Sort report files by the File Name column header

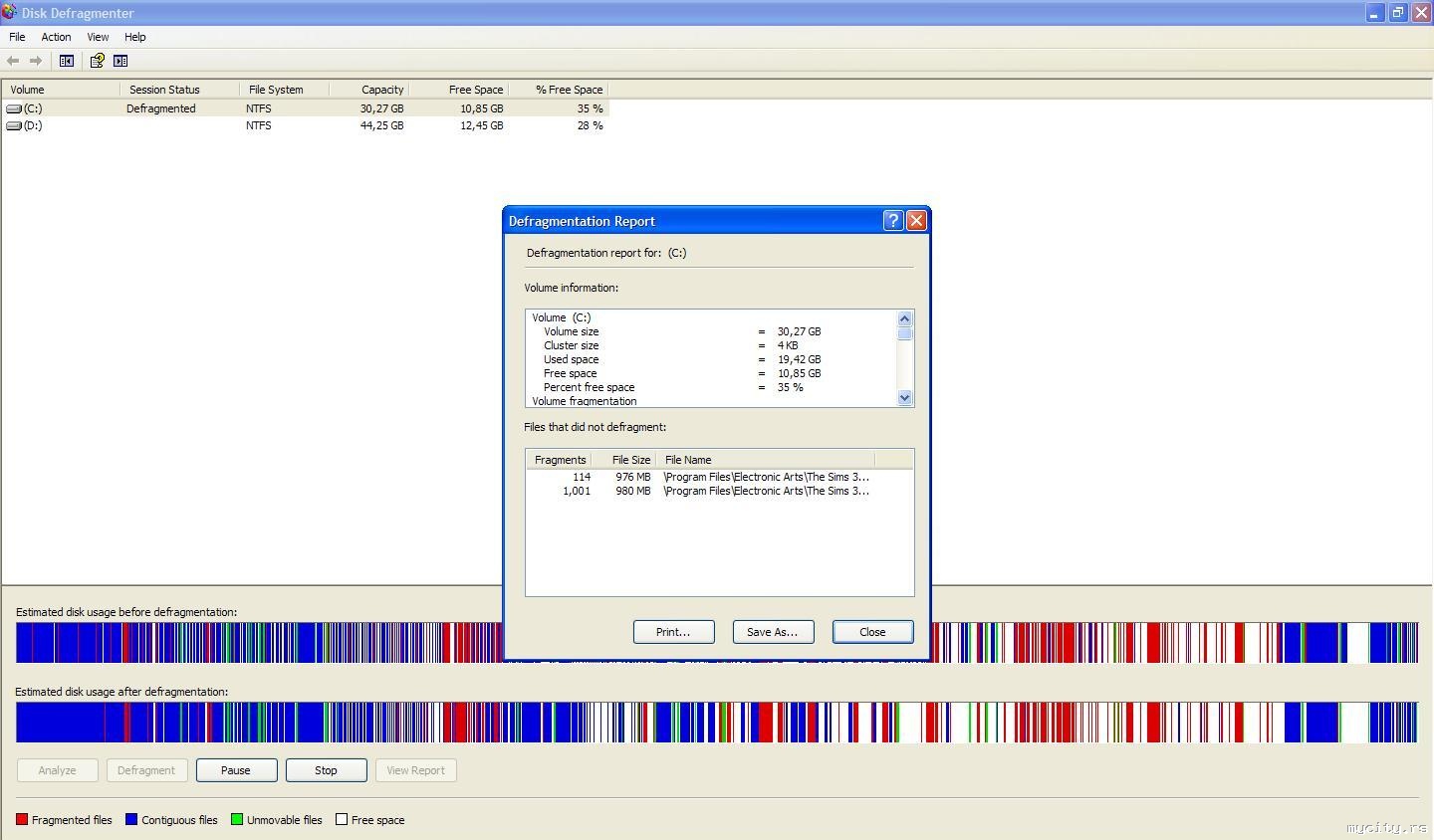tap(765, 460)
